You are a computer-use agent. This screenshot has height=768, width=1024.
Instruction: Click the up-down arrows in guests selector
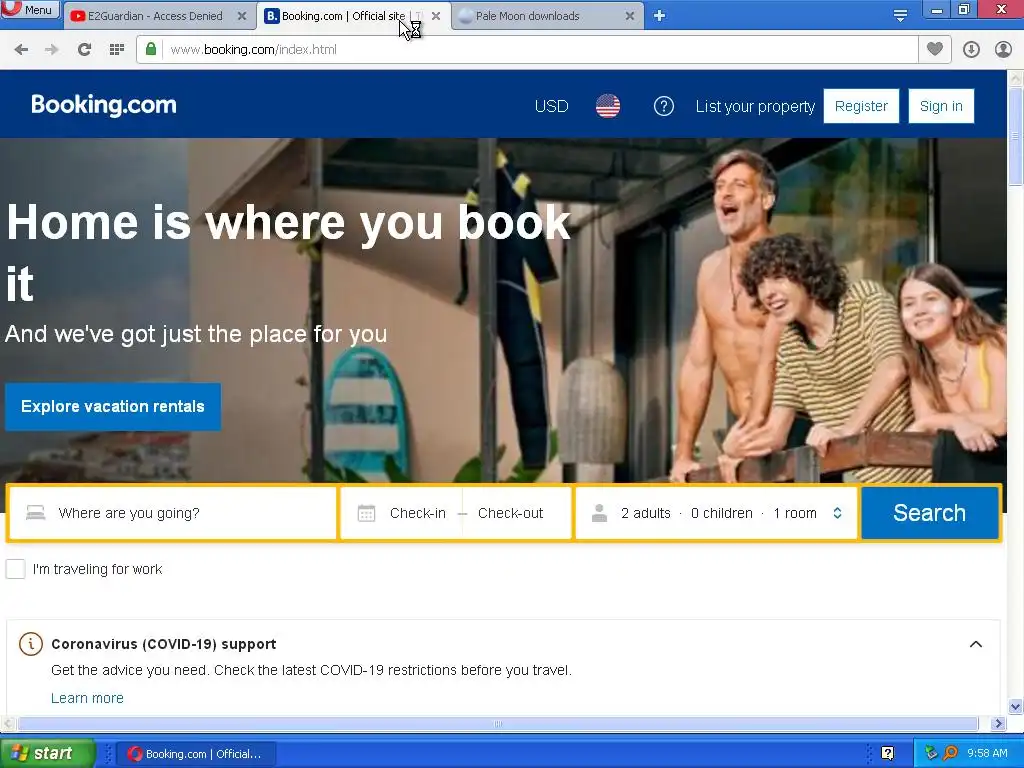[x=837, y=513]
